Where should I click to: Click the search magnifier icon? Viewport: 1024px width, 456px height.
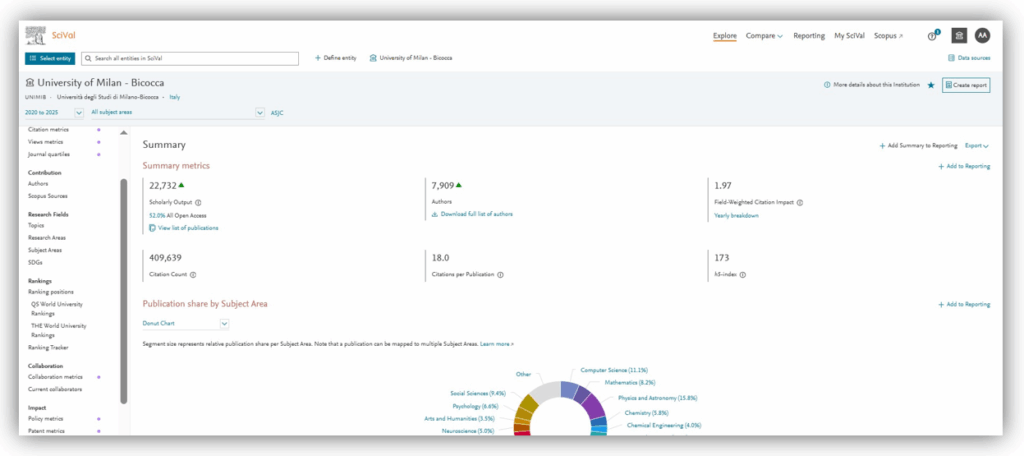pos(88,58)
